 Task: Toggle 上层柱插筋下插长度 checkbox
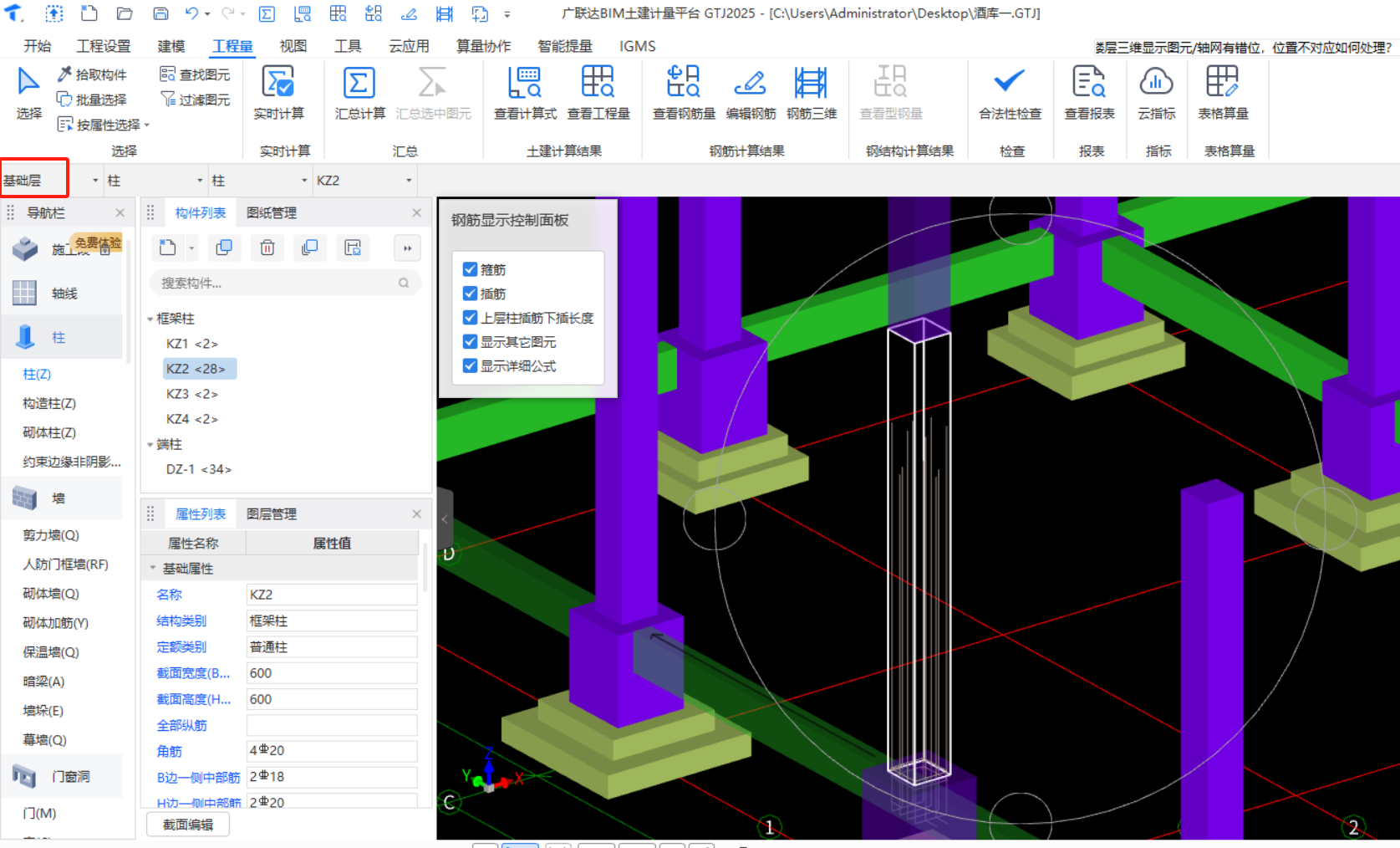click(x=470, y=318)
